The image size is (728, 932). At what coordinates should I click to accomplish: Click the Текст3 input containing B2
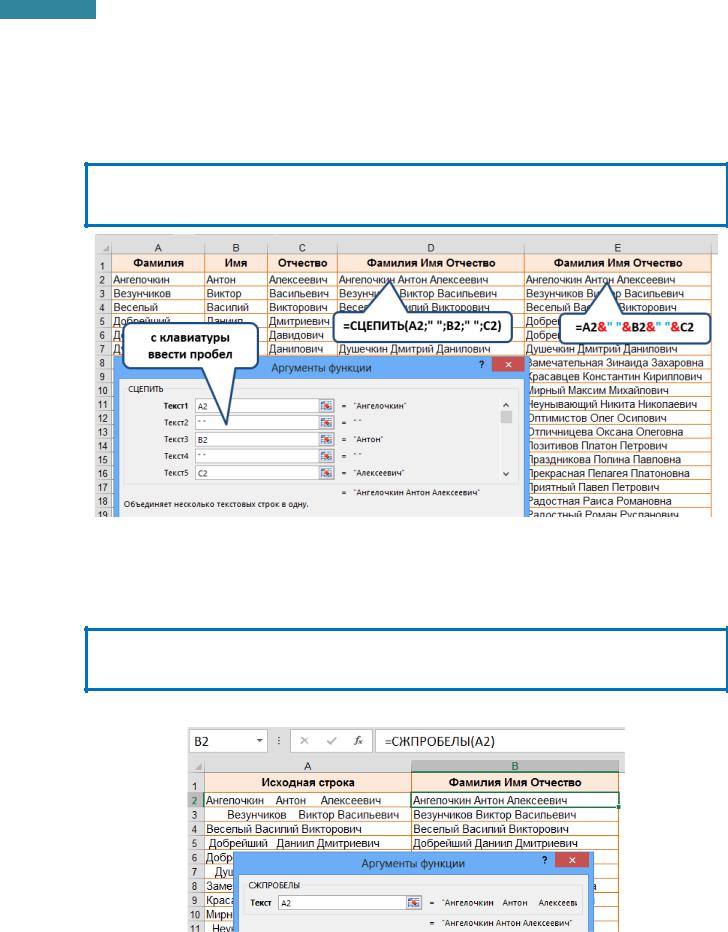point(257,439)
